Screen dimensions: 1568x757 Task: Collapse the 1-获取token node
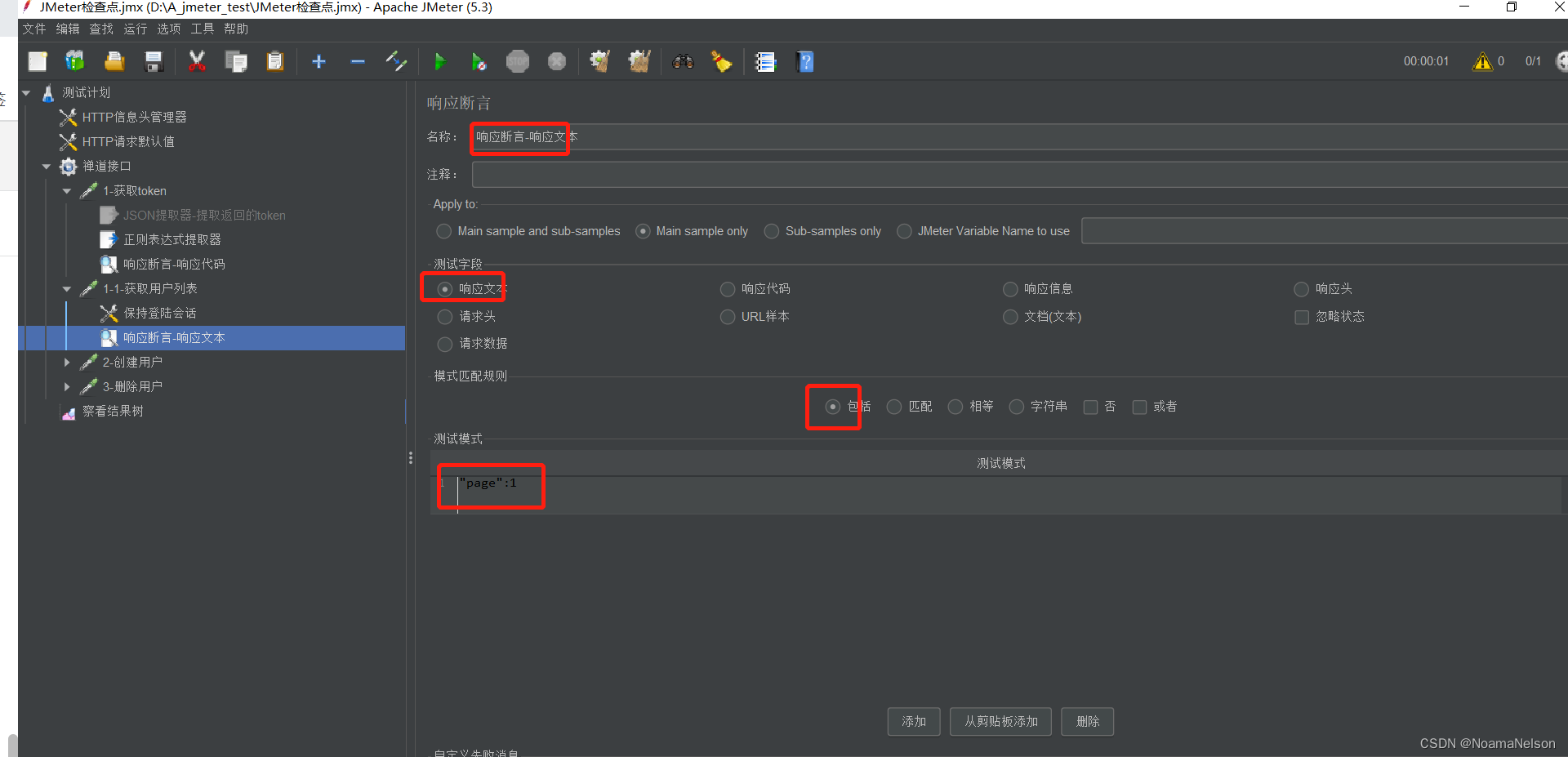[67, 190]
